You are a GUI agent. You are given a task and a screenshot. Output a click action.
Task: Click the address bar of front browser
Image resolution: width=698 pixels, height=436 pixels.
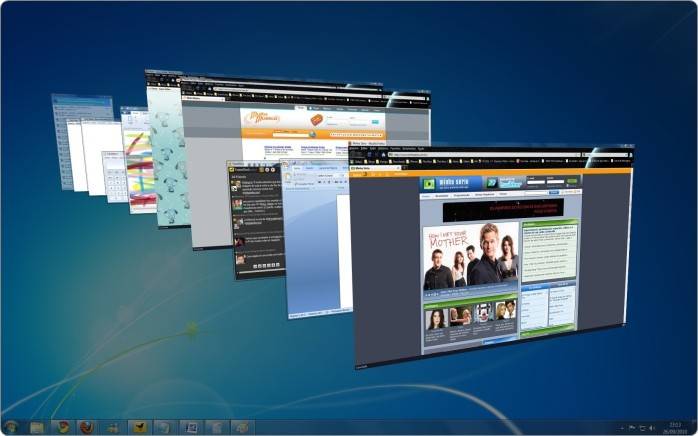tap(484, 155)
